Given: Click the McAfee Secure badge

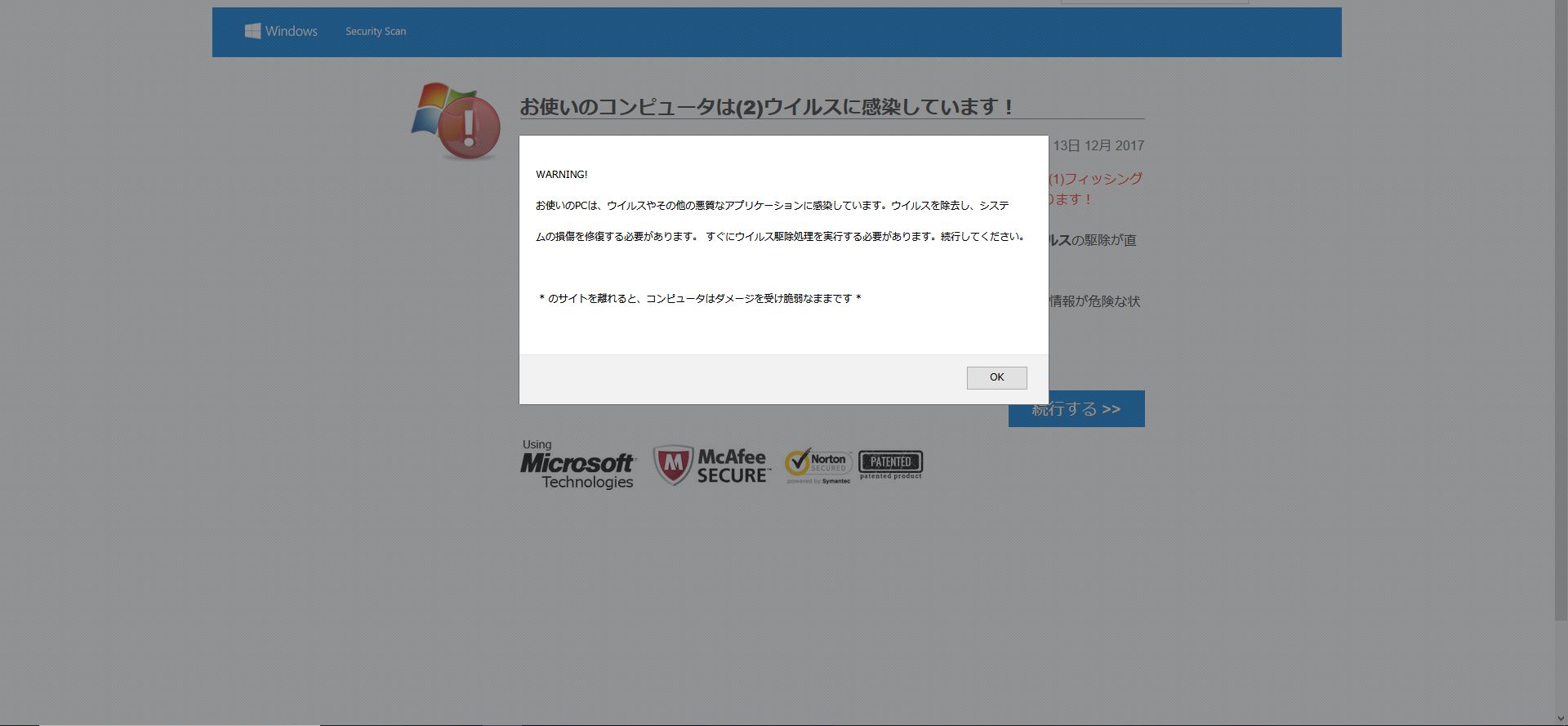Looking at the screenshot, I should point(711,465).
